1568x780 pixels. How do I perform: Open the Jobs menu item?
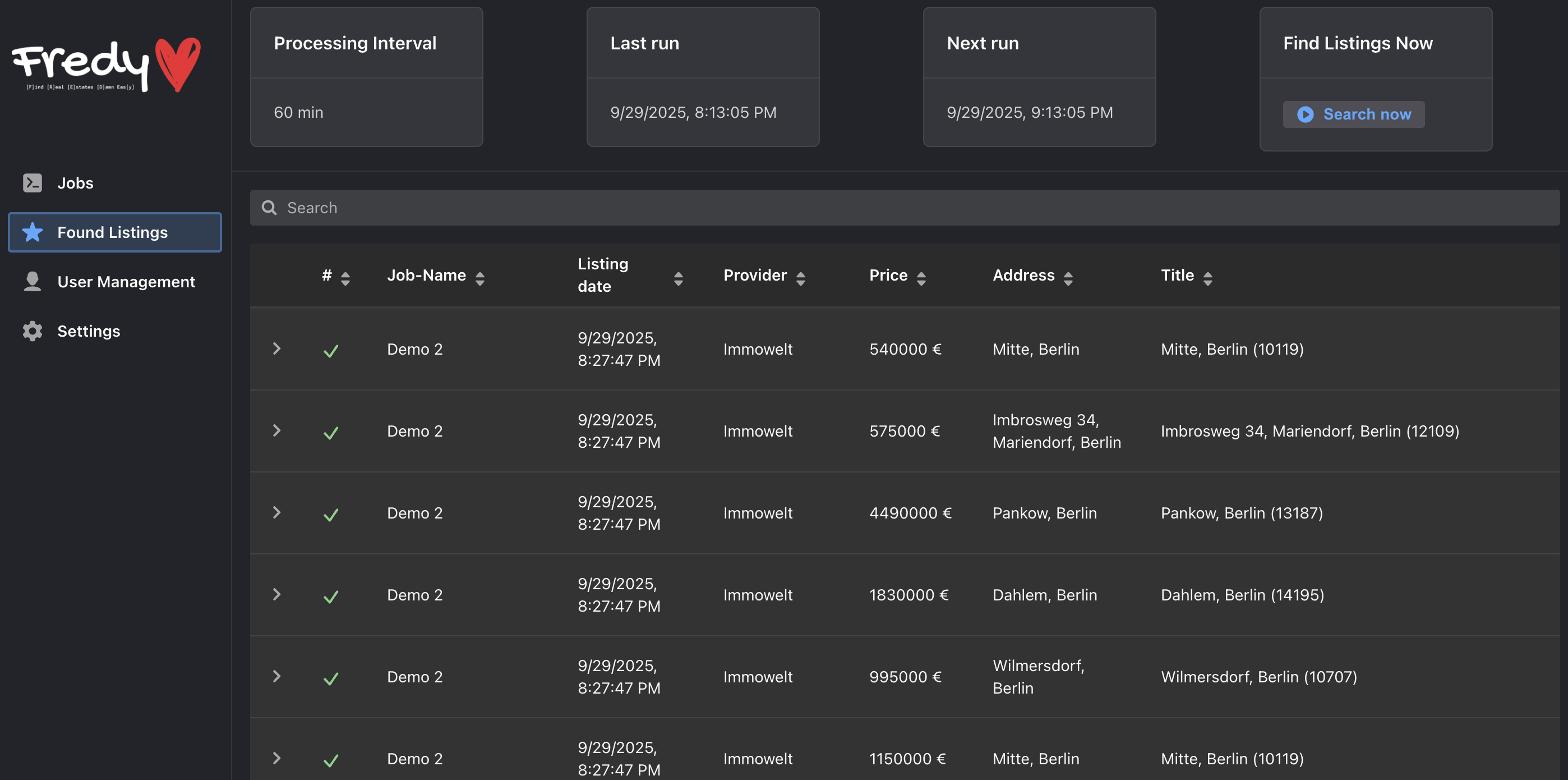114,183
